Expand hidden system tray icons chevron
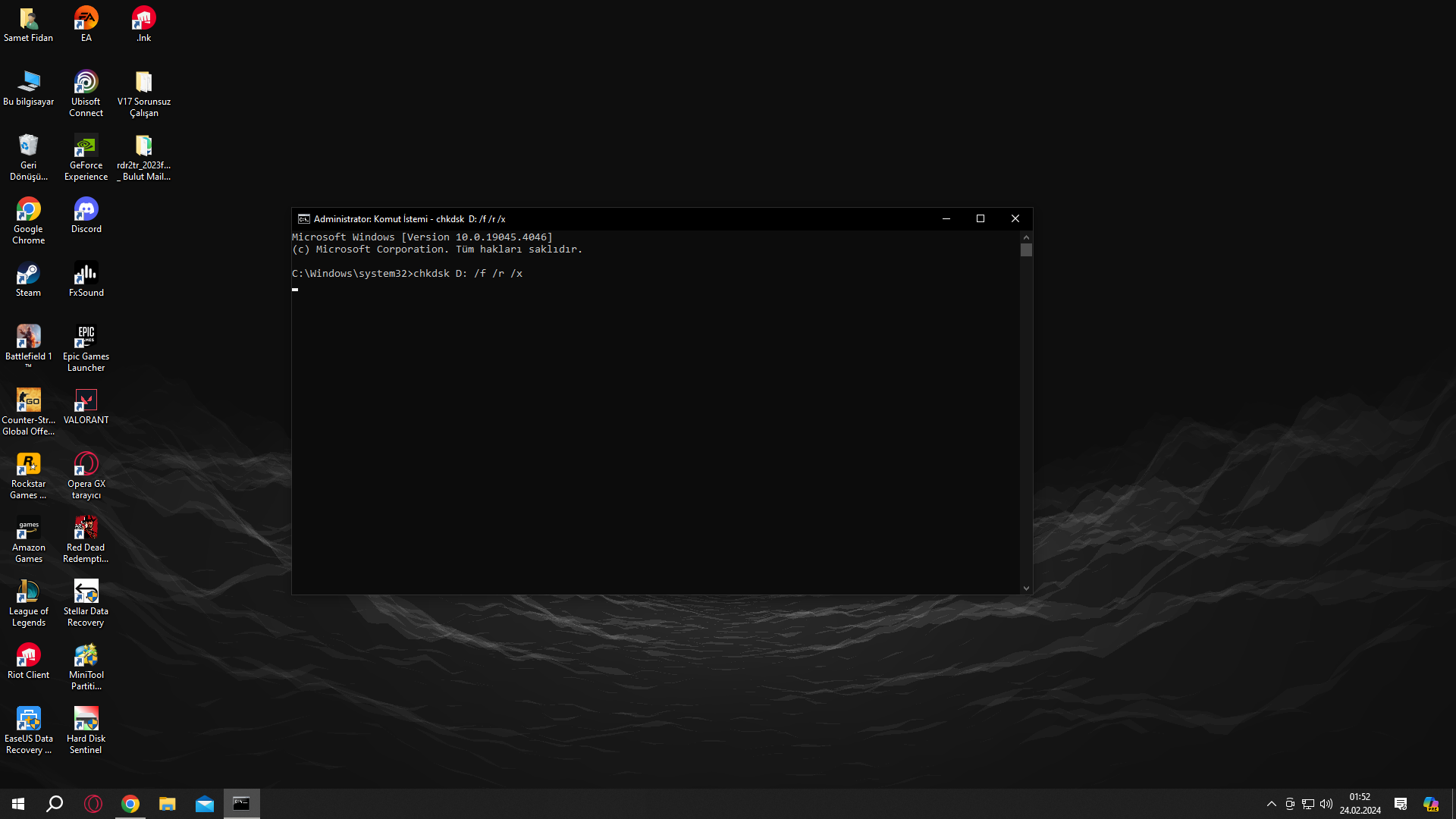The image size is (1456, 819). [1272, 804]
